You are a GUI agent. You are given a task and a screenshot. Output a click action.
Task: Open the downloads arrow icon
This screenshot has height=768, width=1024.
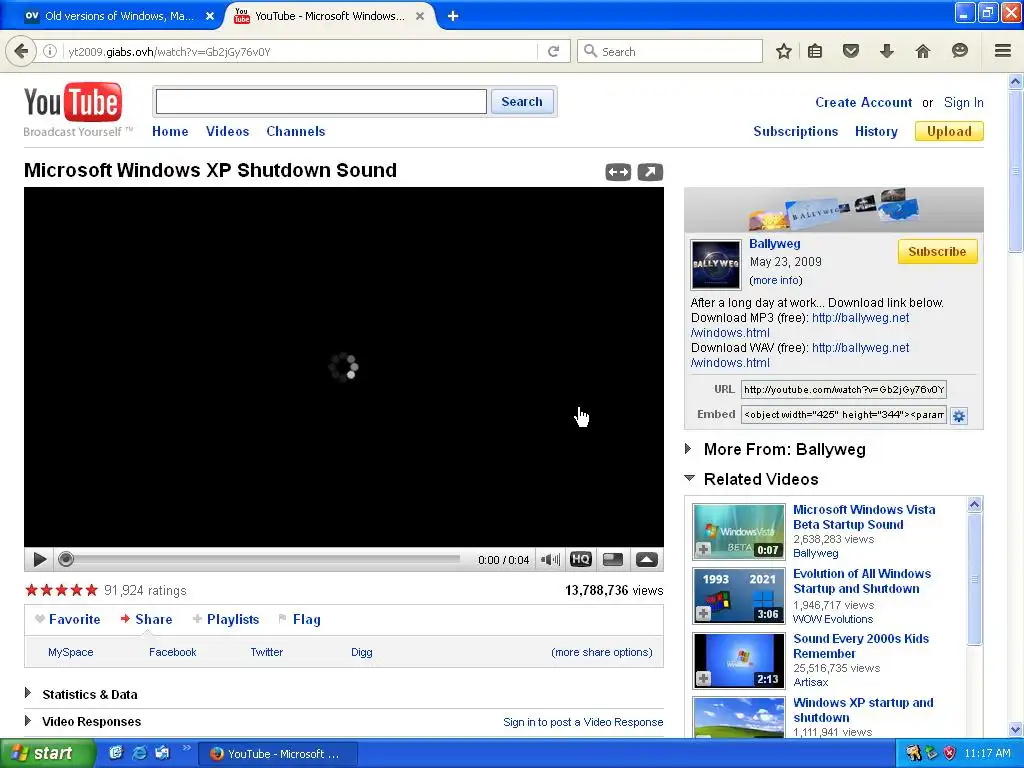pos(886,51)
